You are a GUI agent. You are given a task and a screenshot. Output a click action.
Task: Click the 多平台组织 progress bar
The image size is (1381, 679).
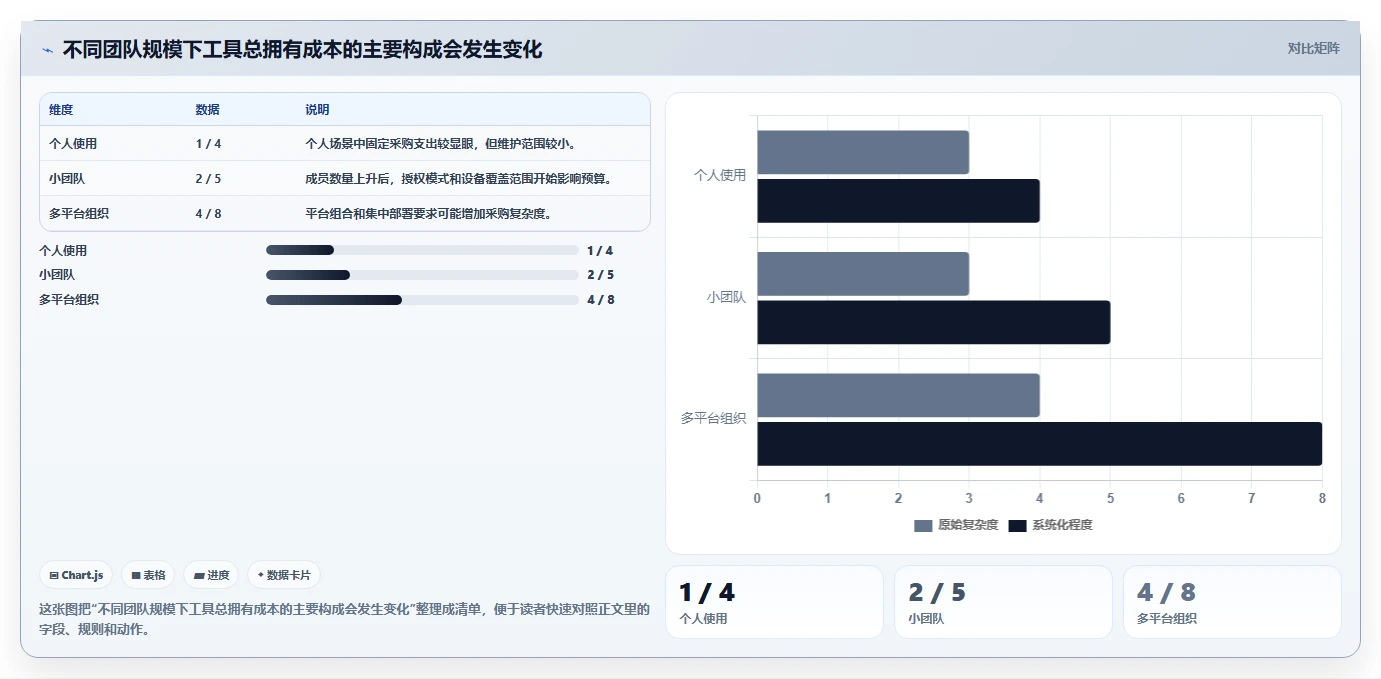click(x=422, y=299)
